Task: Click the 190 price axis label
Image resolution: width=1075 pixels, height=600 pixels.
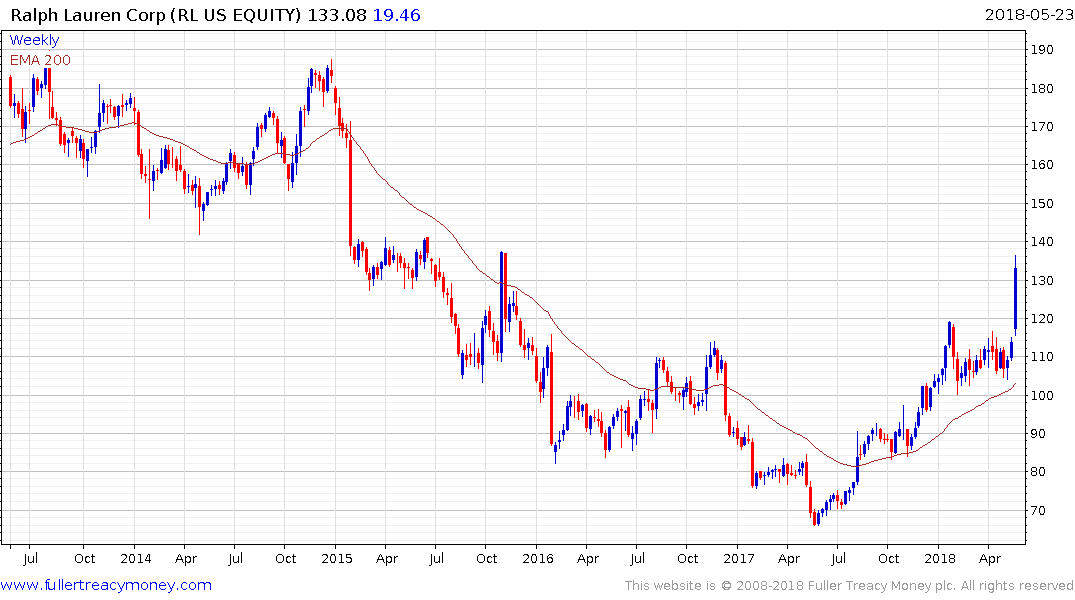Action: tap(1042, 49)
